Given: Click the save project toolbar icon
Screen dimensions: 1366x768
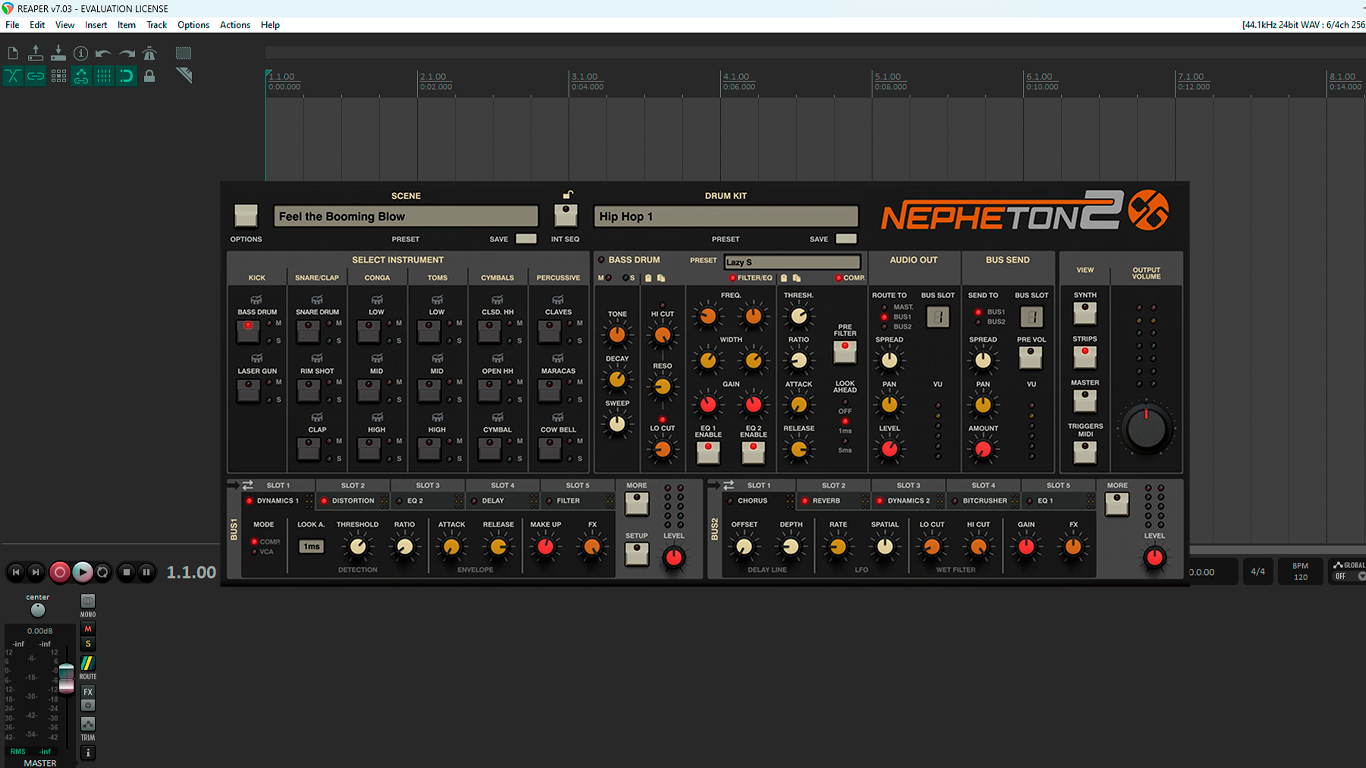Looking at the screenshot, I should point(58,53).
